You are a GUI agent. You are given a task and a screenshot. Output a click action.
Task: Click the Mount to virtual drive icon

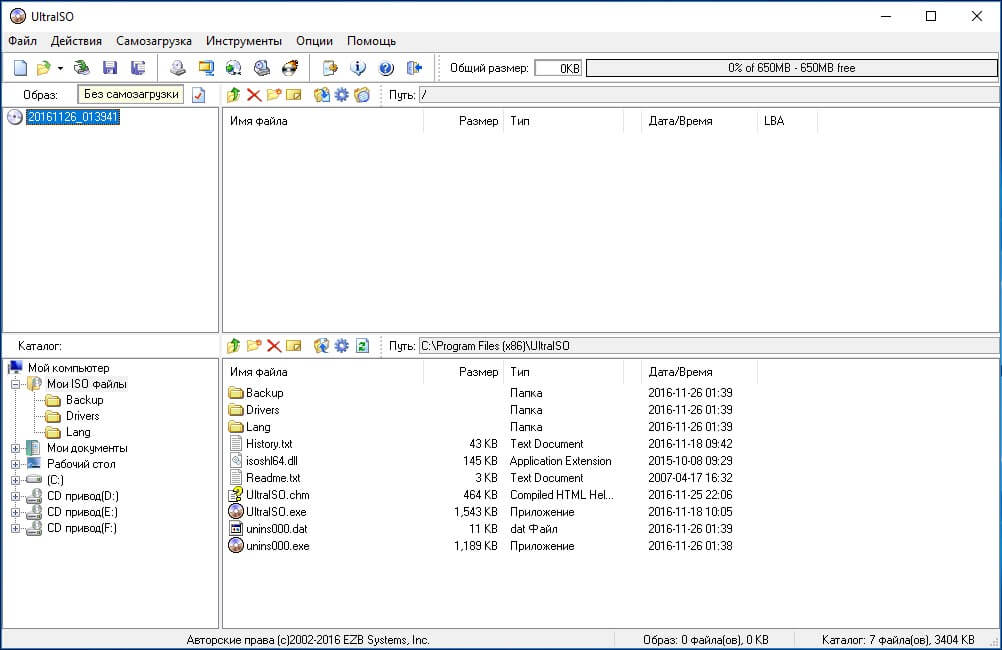[261, 68]
